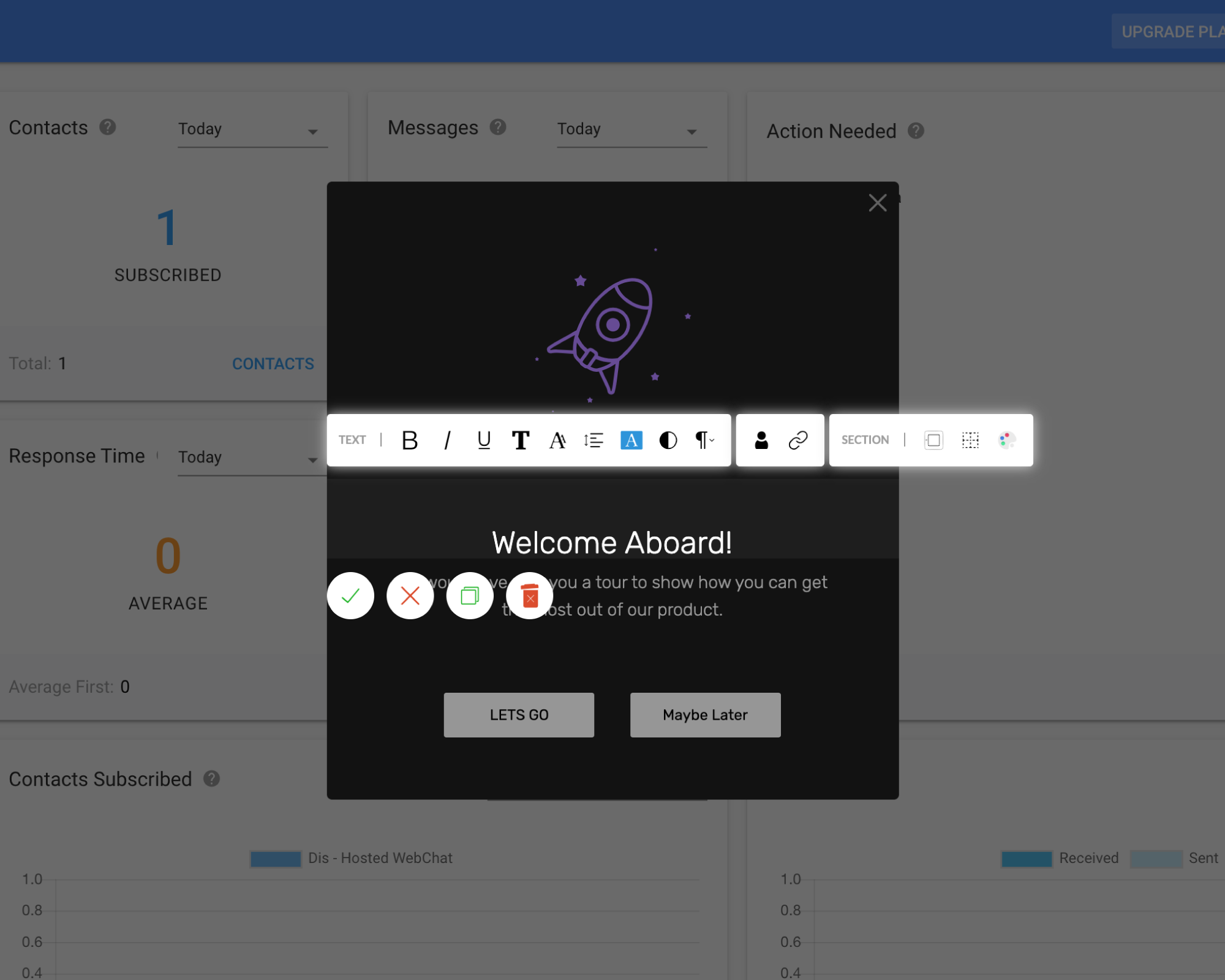The height and width of the screenshot is (980, 1225).
Task: Open the Today dropdown for Contacts
Action: (252, 129)
